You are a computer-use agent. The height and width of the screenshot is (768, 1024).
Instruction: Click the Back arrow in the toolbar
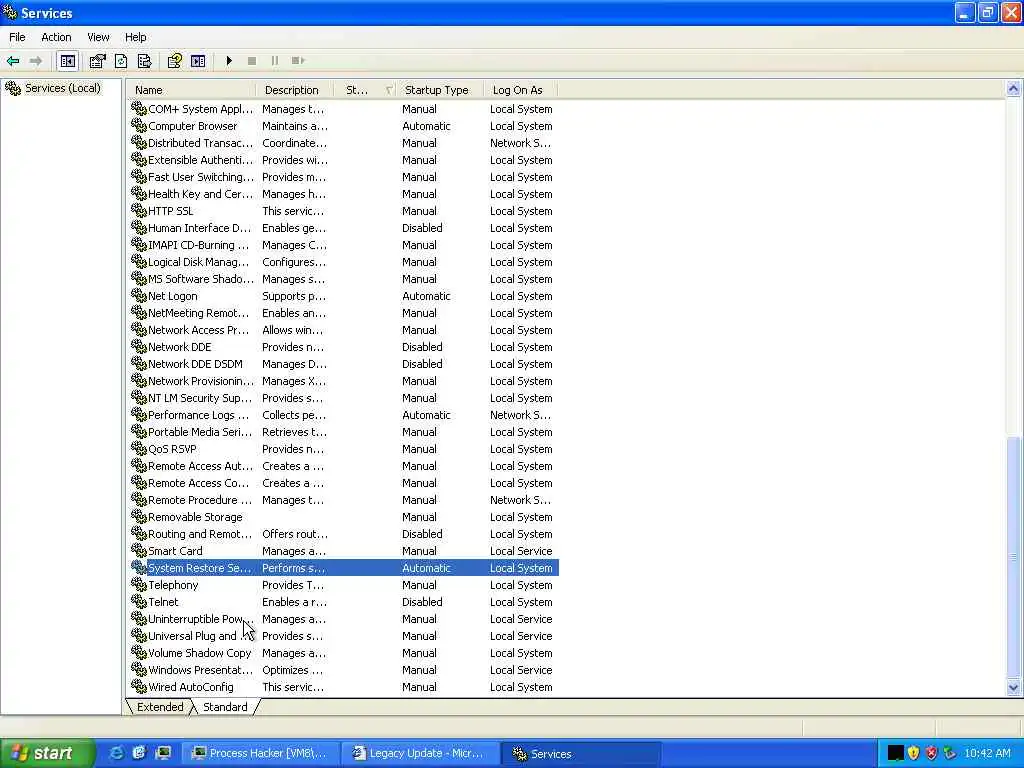pyautogui.click(x=13, y=61)
